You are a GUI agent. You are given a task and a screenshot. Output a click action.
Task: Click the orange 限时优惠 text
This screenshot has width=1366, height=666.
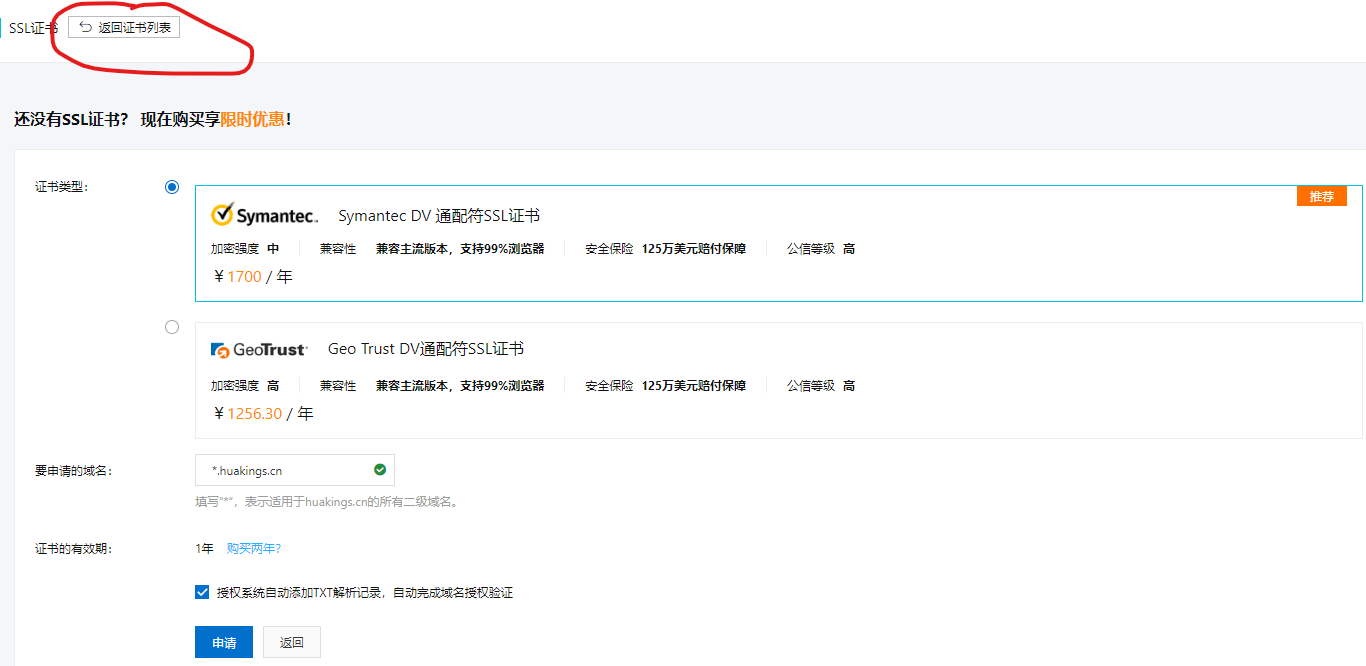click(252, 119)
